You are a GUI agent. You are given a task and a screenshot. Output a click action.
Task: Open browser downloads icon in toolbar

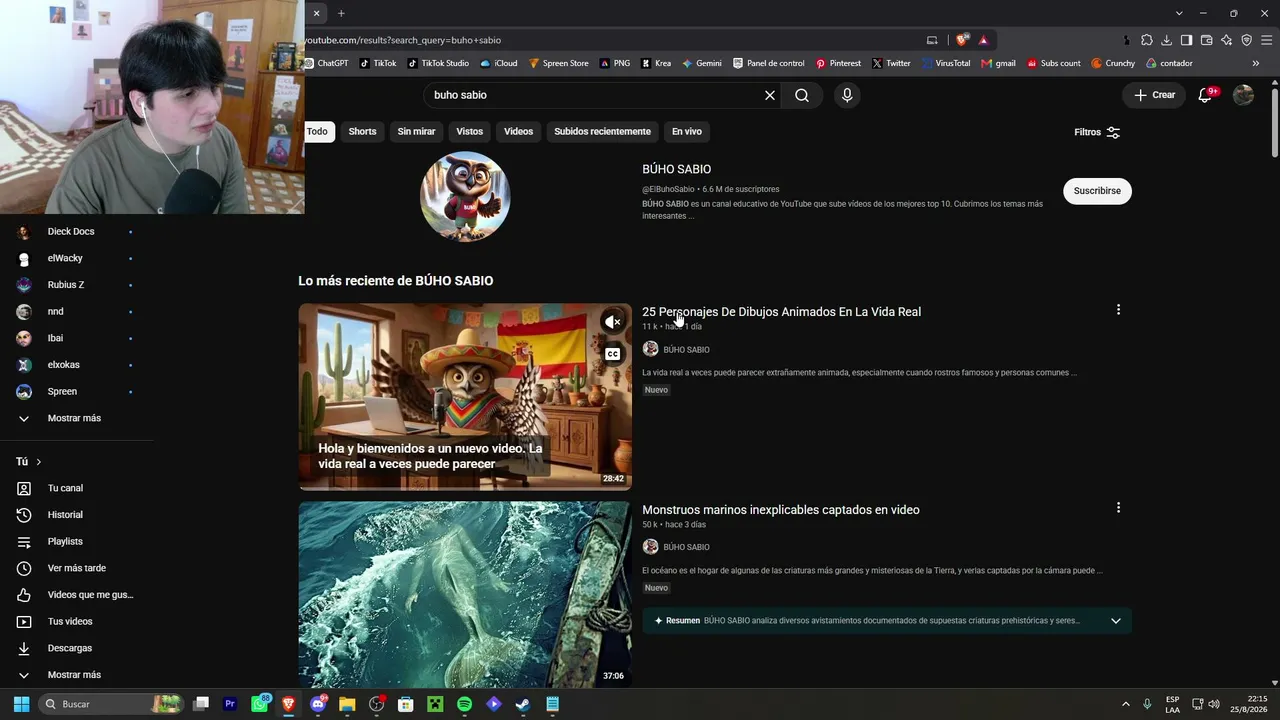click(1166, 40)
